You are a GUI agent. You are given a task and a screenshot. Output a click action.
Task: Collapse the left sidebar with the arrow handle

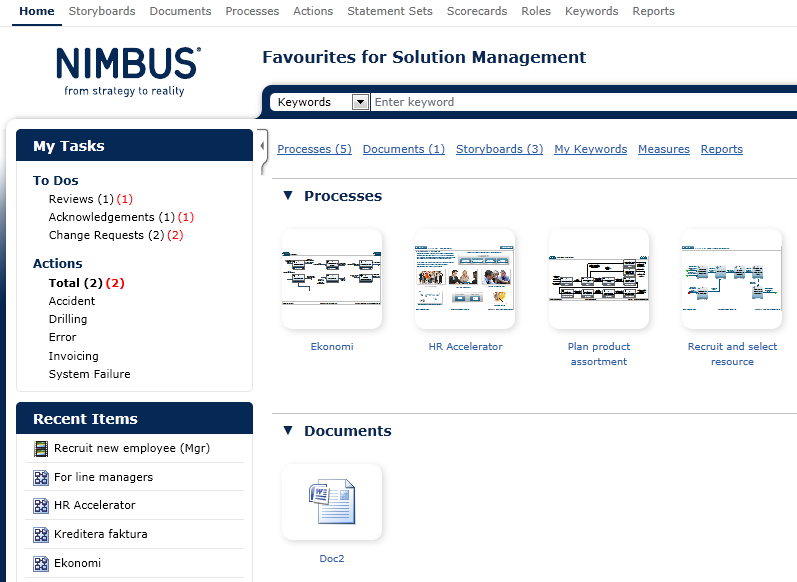tap(262, 146)
